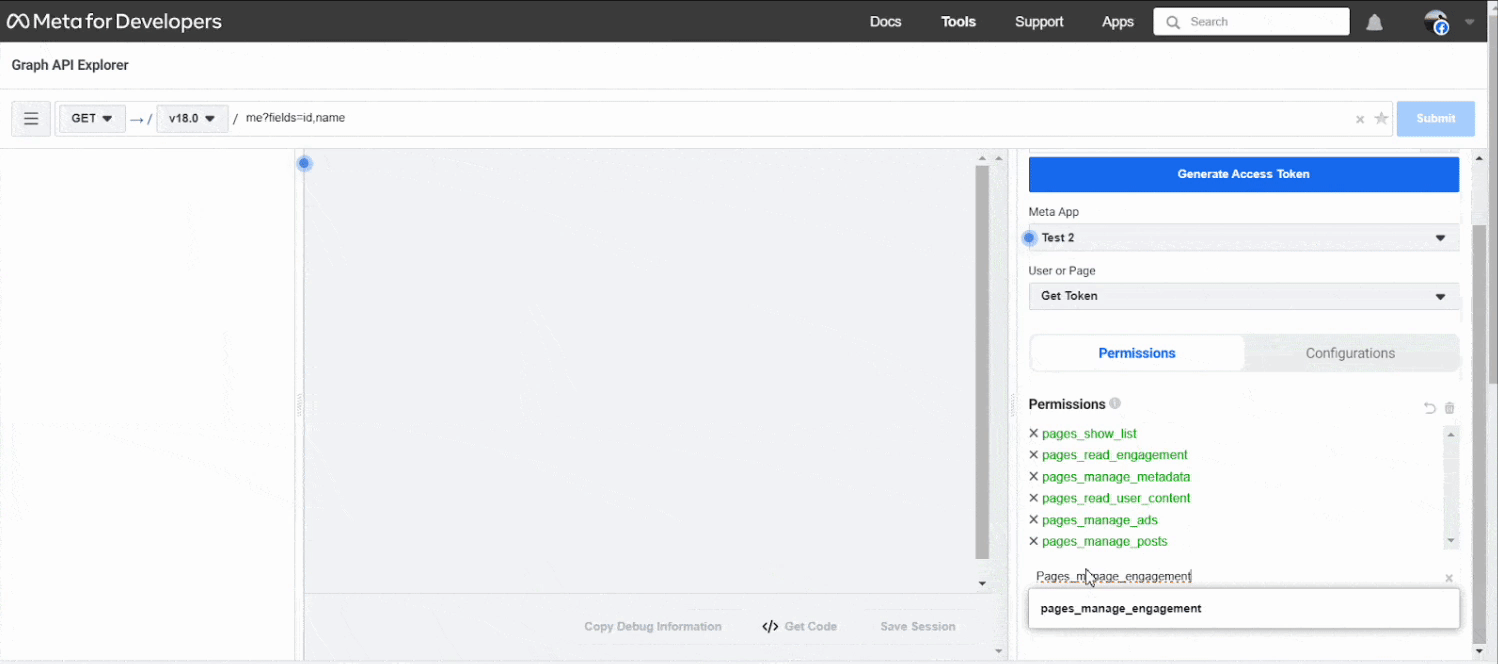Open the v18.0 API version dropdown
Image resolution: width=1498 pixels, height=664 pixels.
tap(192, 118)
